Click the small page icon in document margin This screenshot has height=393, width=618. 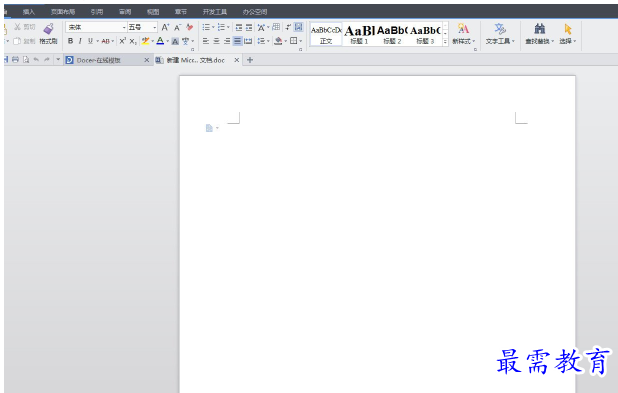click(x=209, y=128)
